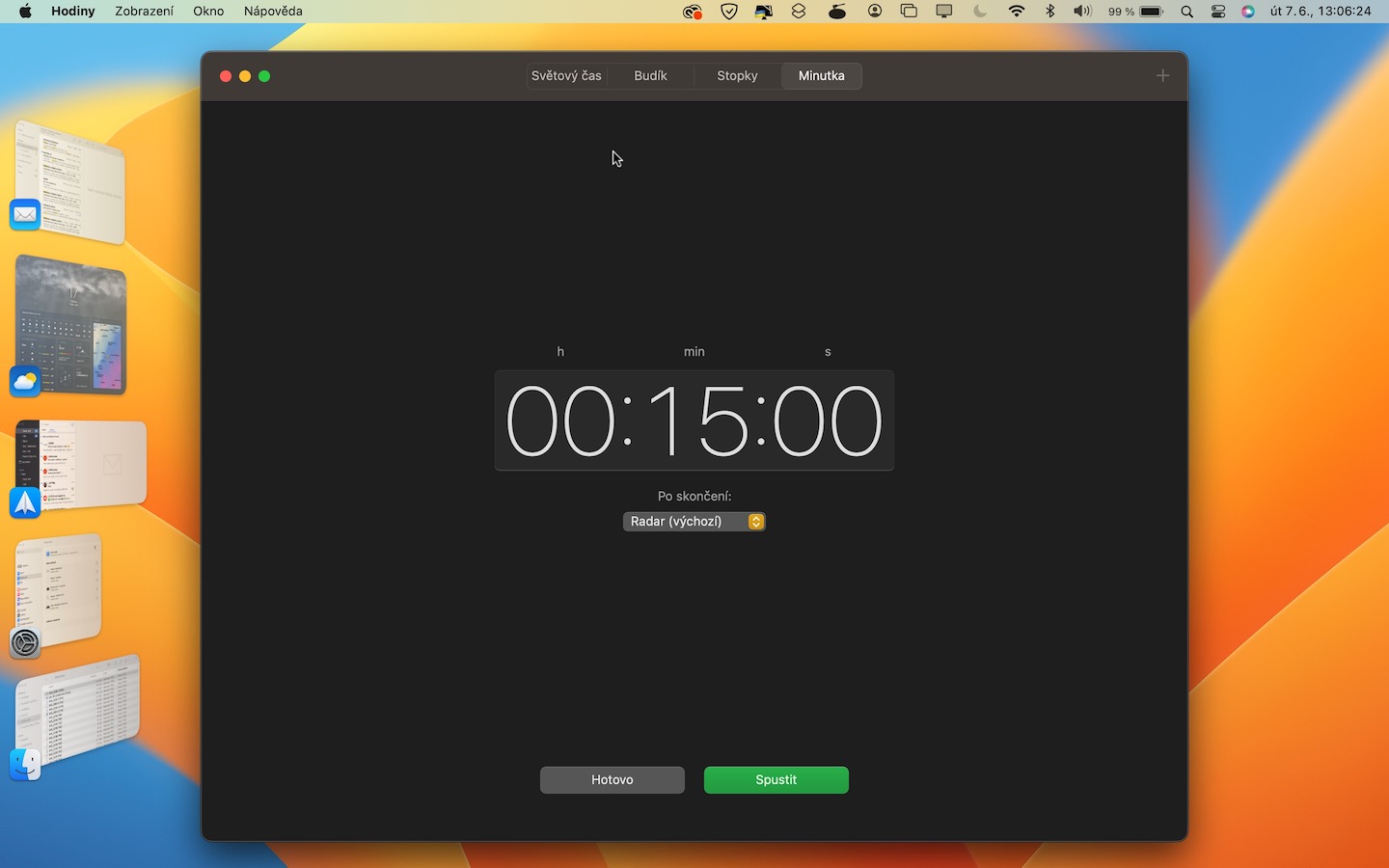Open the Hodiny app menu
The height and width of the screenshot is (868, 1389).
(73, 12)
